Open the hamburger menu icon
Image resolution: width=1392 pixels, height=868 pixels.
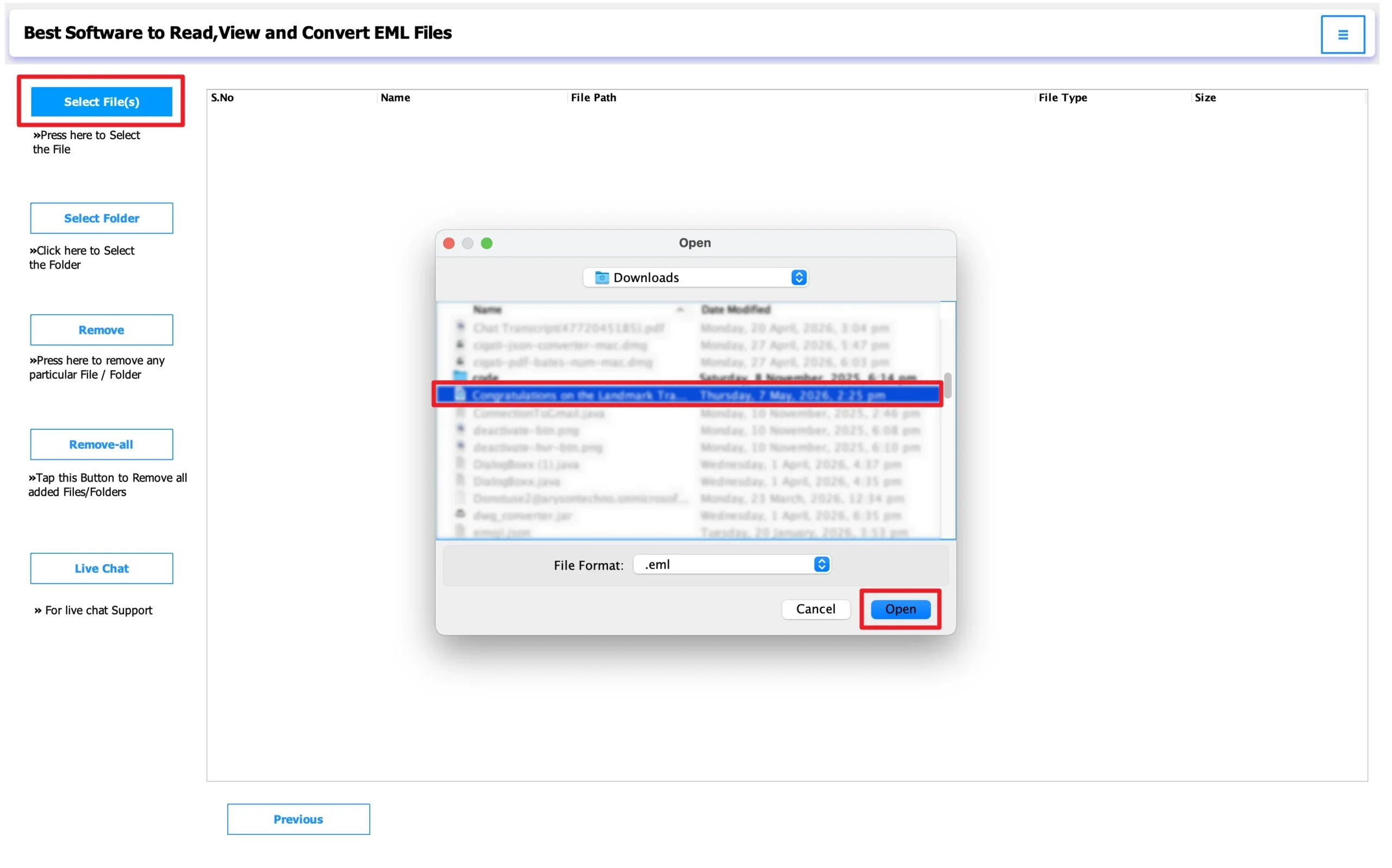(1343, 34)
